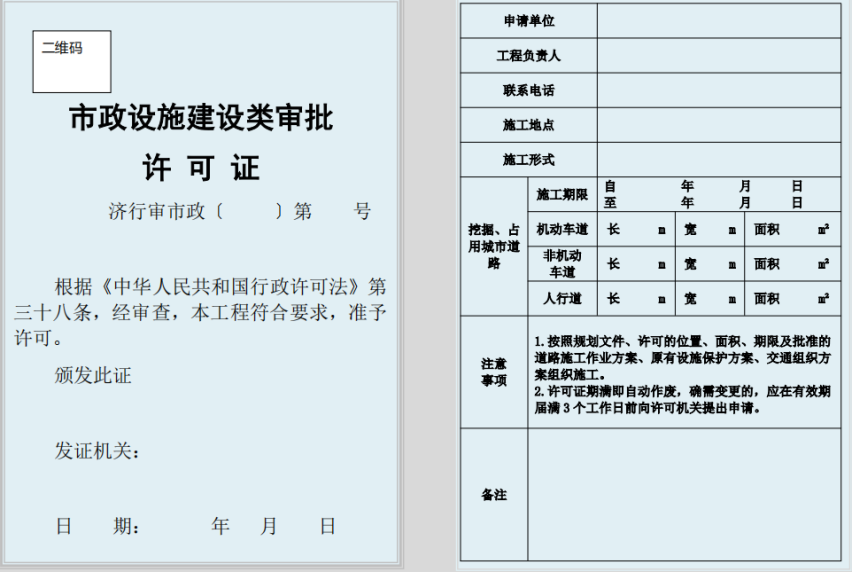Click the 人行道 row label
852x572 pixels.
[x=562, y=298]
